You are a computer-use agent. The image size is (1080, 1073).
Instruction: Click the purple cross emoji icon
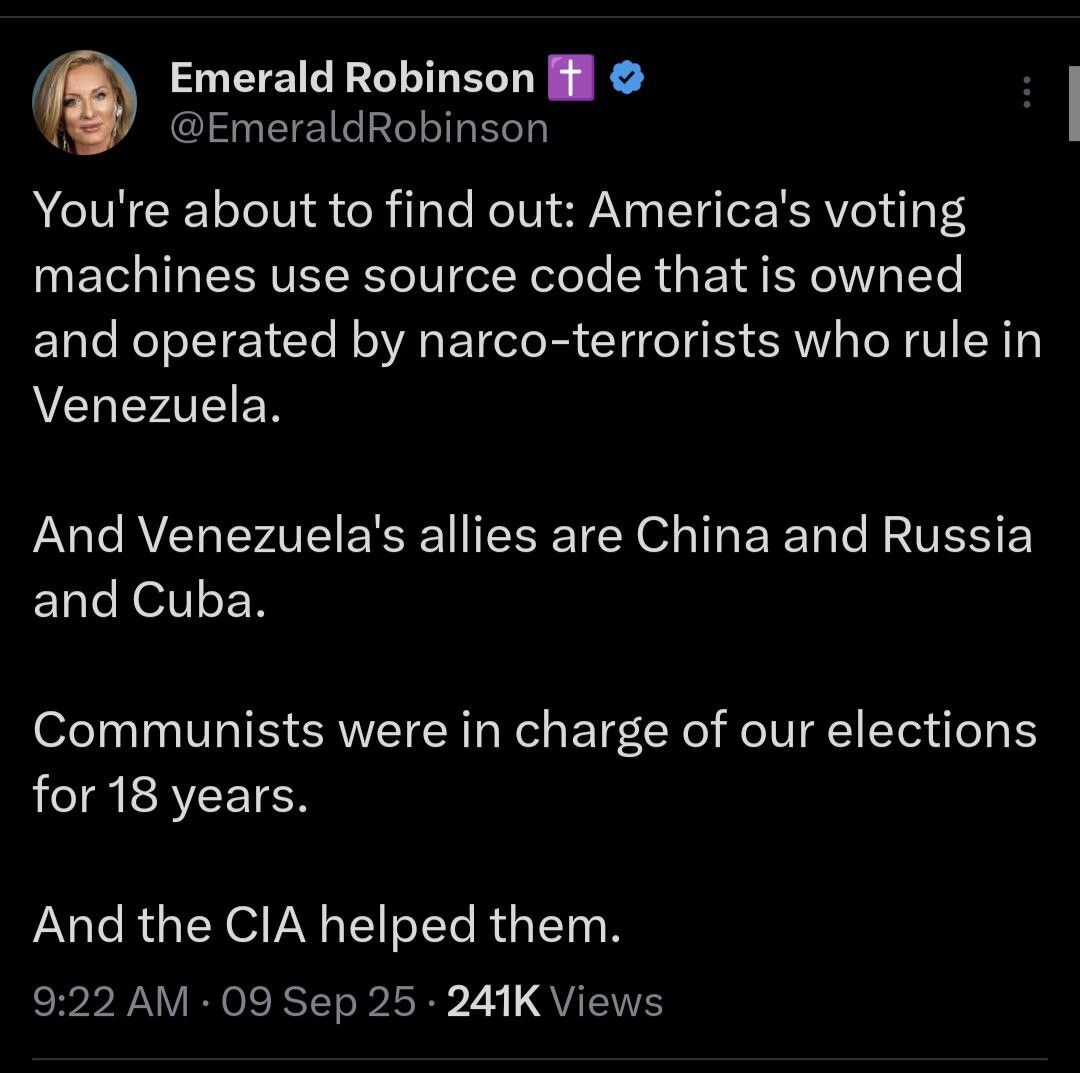click(571, 79)
